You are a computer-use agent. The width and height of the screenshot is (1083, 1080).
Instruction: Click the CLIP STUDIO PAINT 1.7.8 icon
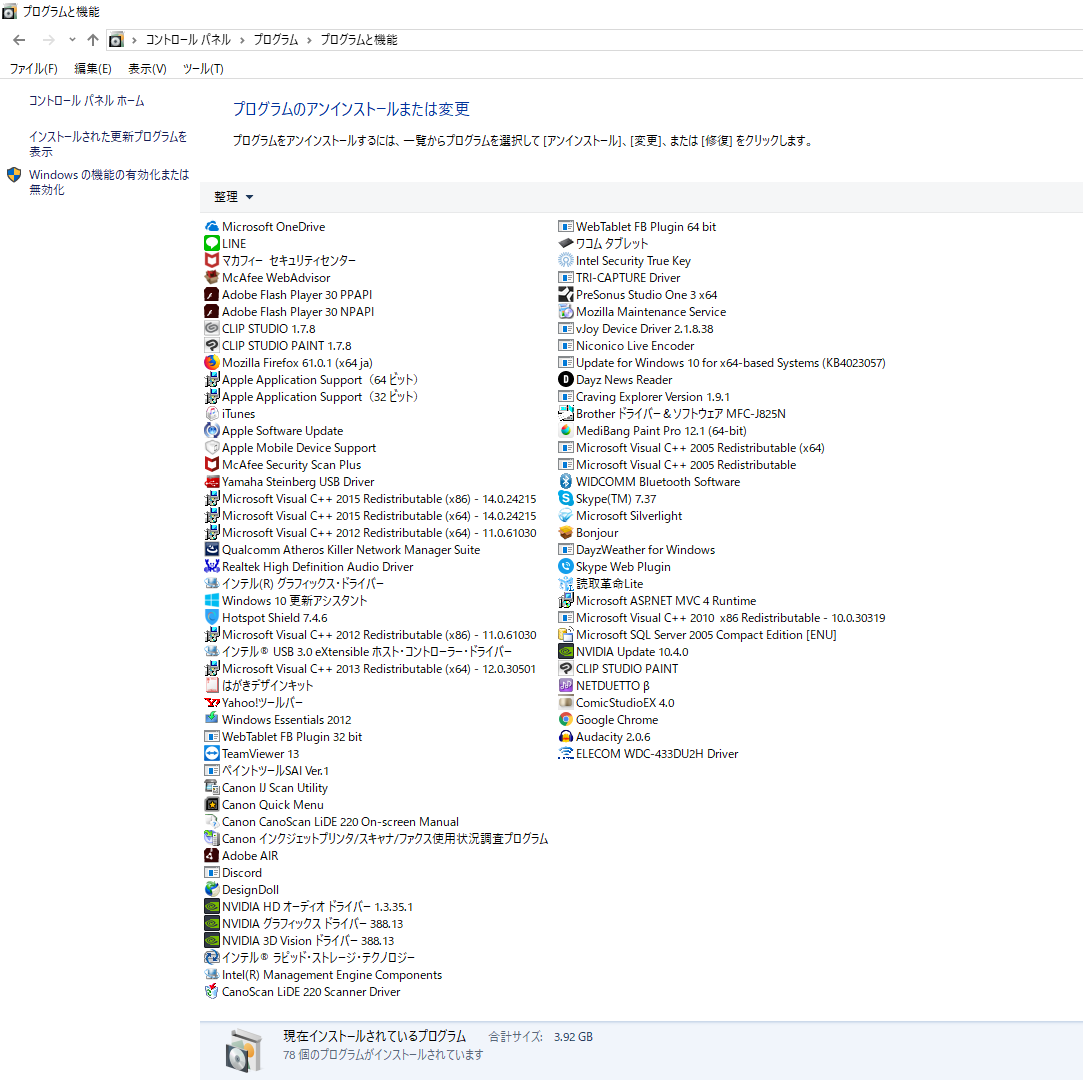(x=212, y=346)
